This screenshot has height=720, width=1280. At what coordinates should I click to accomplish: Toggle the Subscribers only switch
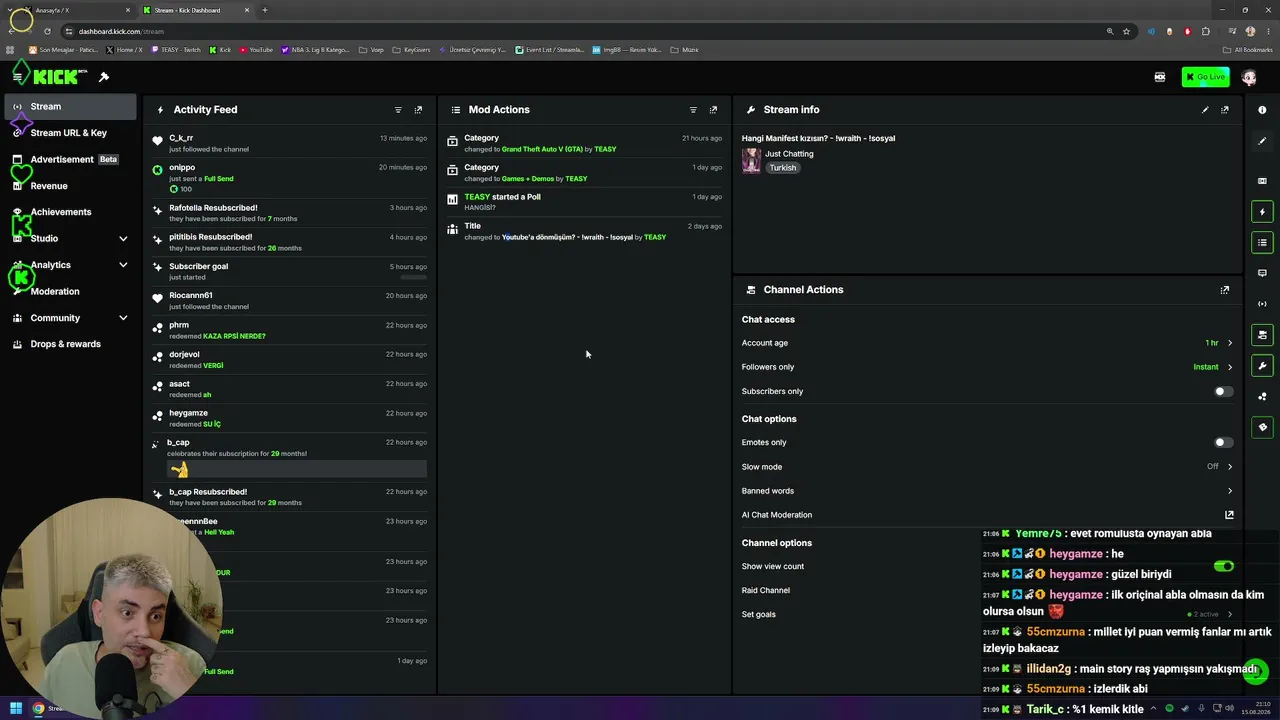pos(1223,392)
